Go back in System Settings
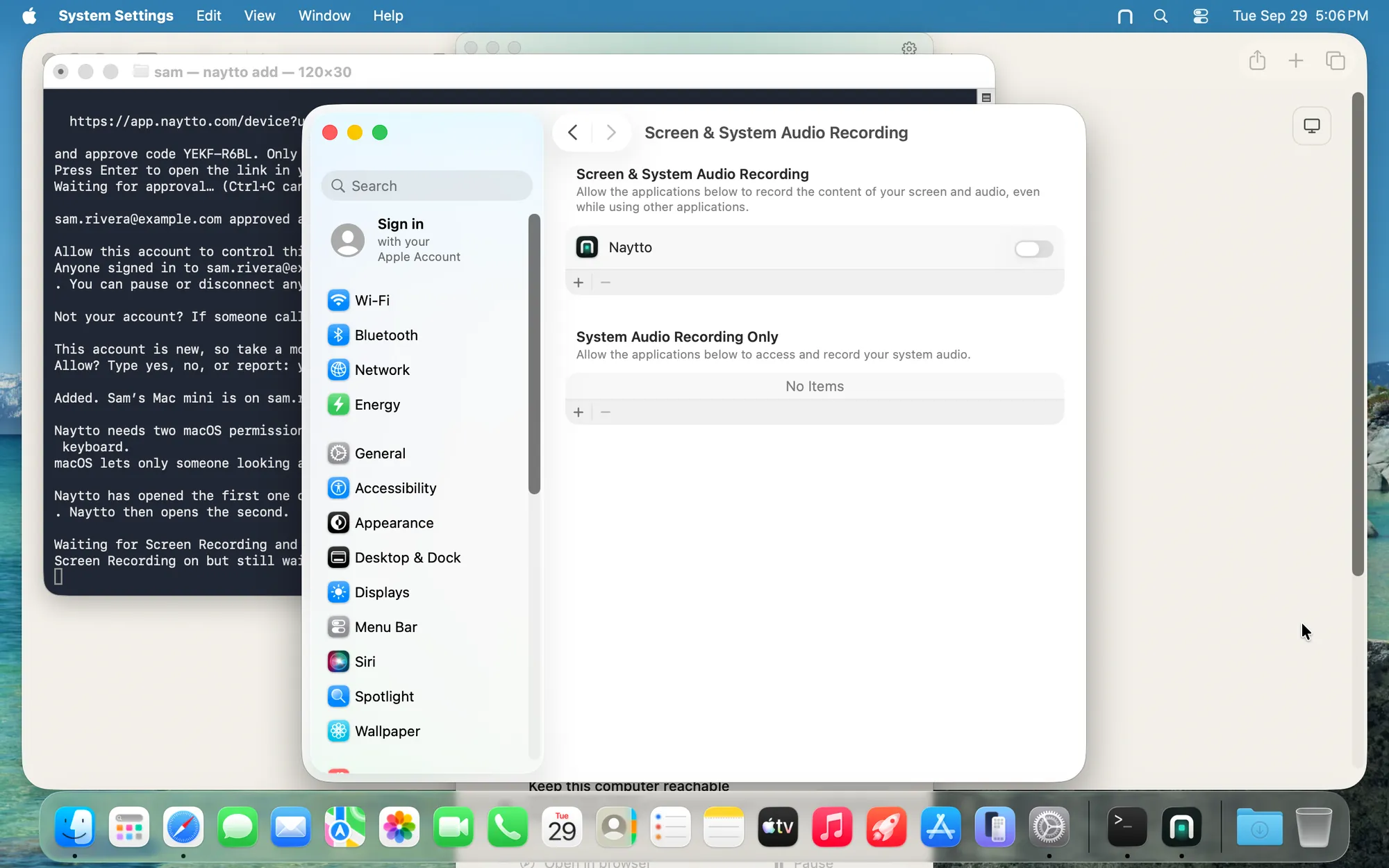This screenshot has width=1389, height=868. [573, 133]
